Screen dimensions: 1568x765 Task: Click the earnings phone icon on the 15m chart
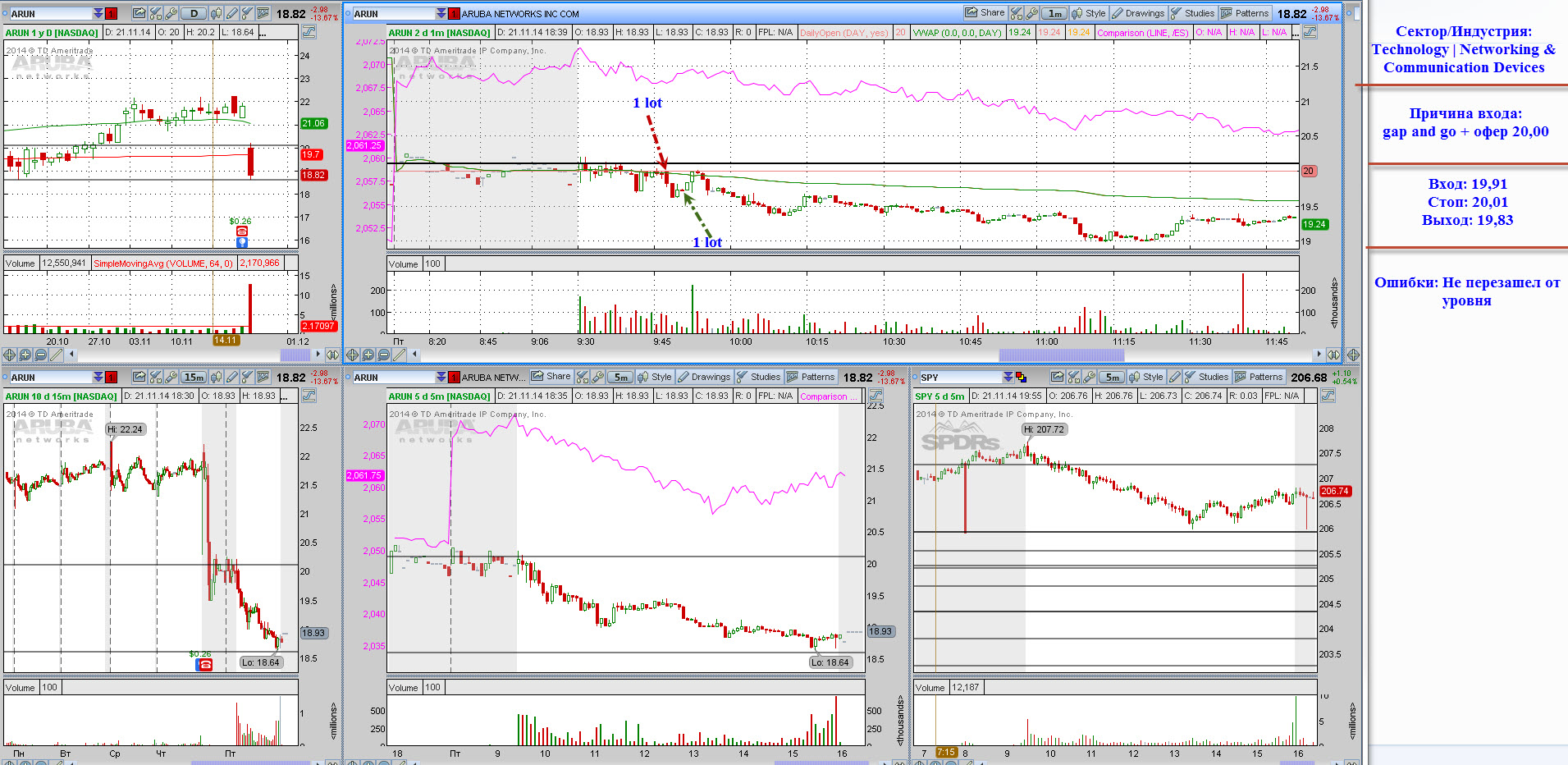(x=205, y=664)
